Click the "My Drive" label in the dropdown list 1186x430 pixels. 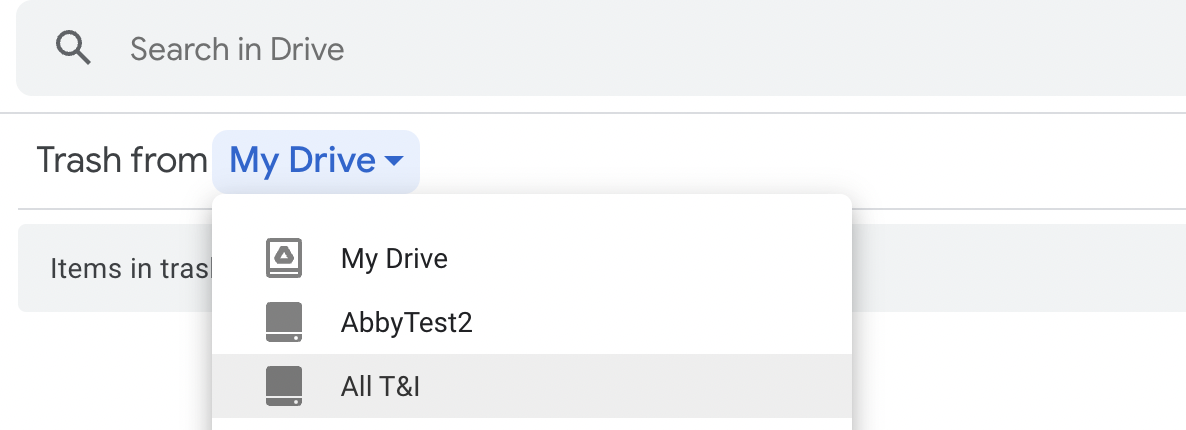point(394,259)
